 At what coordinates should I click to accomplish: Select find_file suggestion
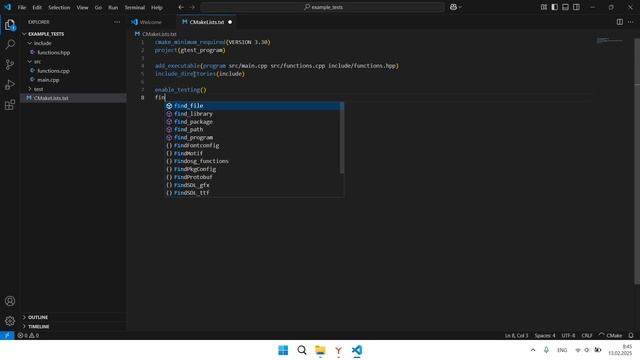click(x=253, y=106)
